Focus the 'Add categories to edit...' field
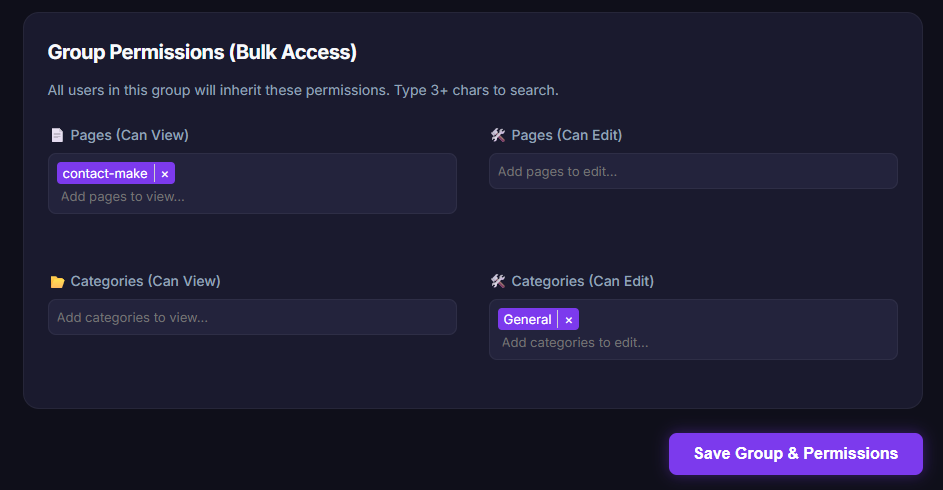The width and height of the screenshot is (943, 490). (575, 343)
